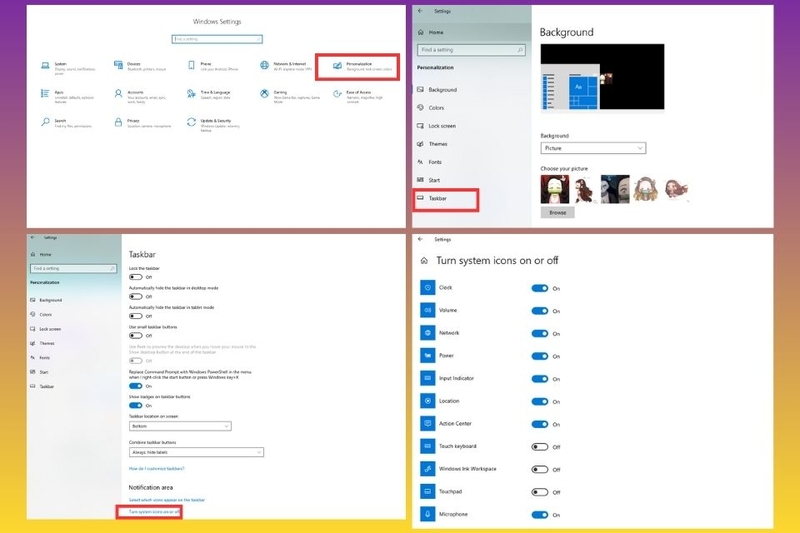Open Update & Security category icon
This screenshot has width=800, height=533.
point(191,122)
